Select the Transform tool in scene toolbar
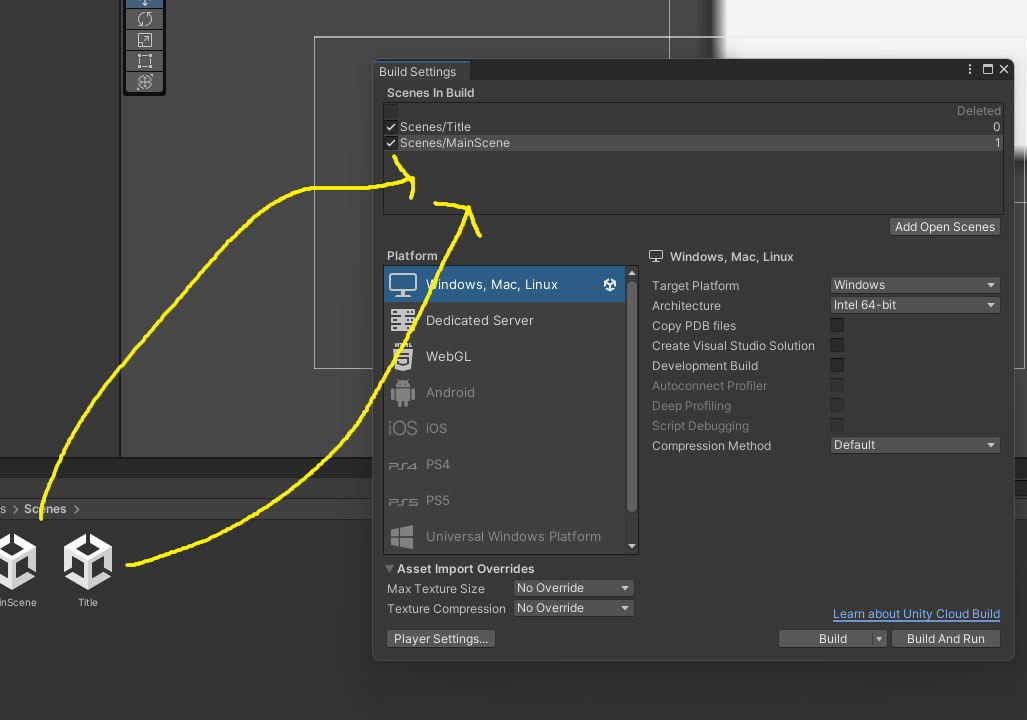1027x720 pixels. 145,82
